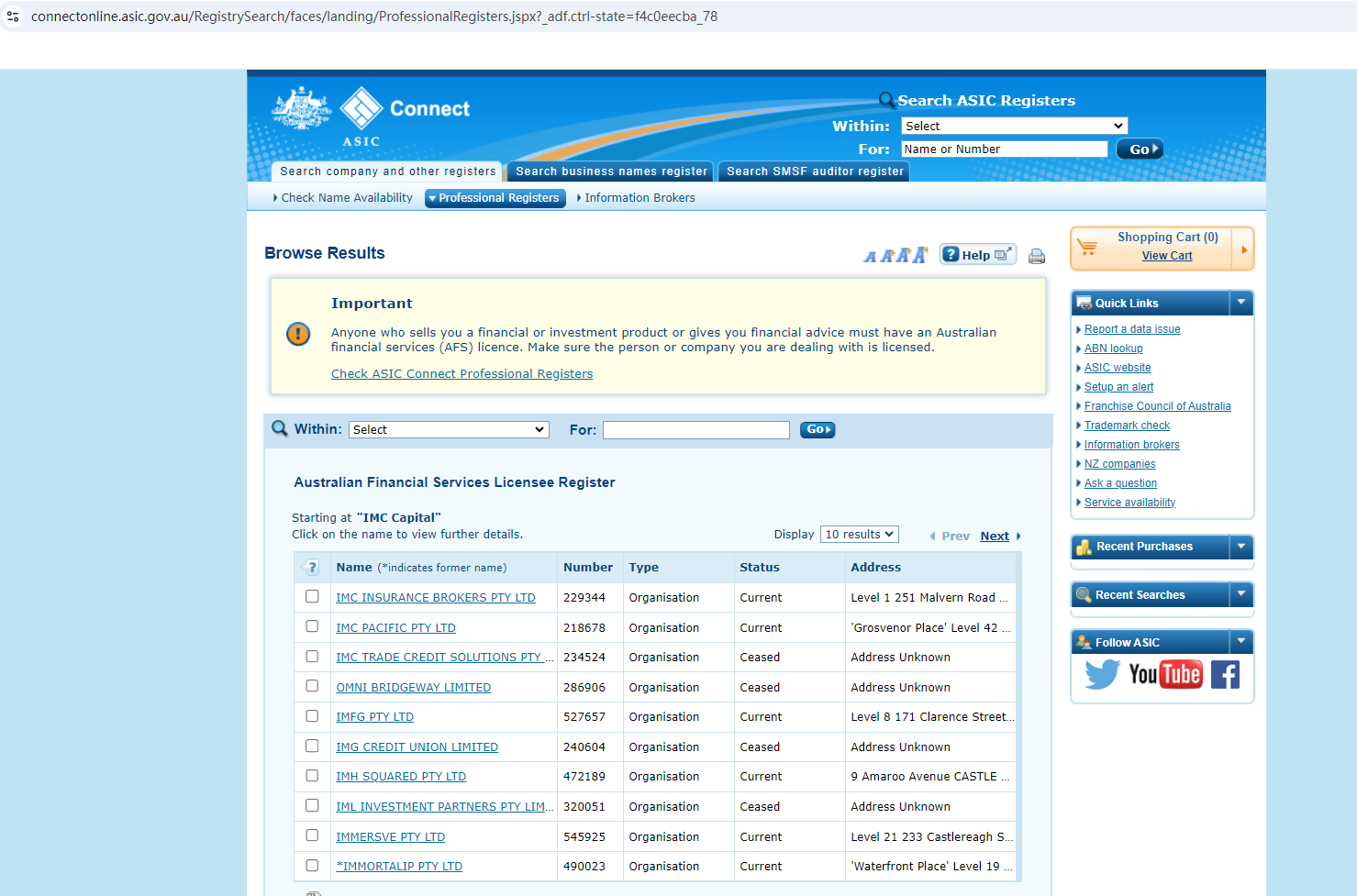The width and height of the screenshot is (1357, 896).
Task: Click the Prev results link
Action: tap(955, 536)
